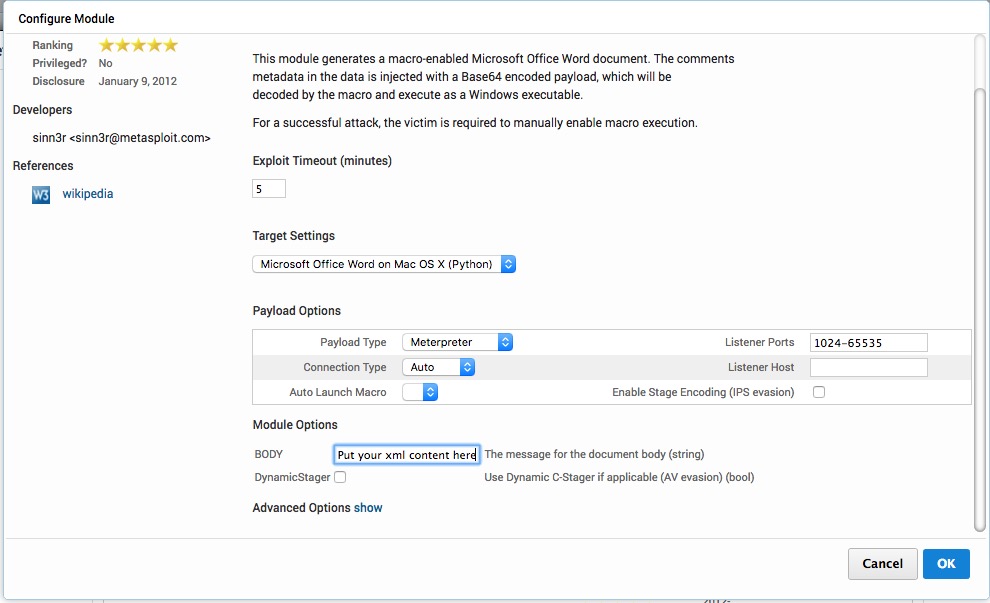The height and width of the screenshot is (603, 990).
Task: Click the W3 reference icon beside wikipedia
Action: (41, 194)
